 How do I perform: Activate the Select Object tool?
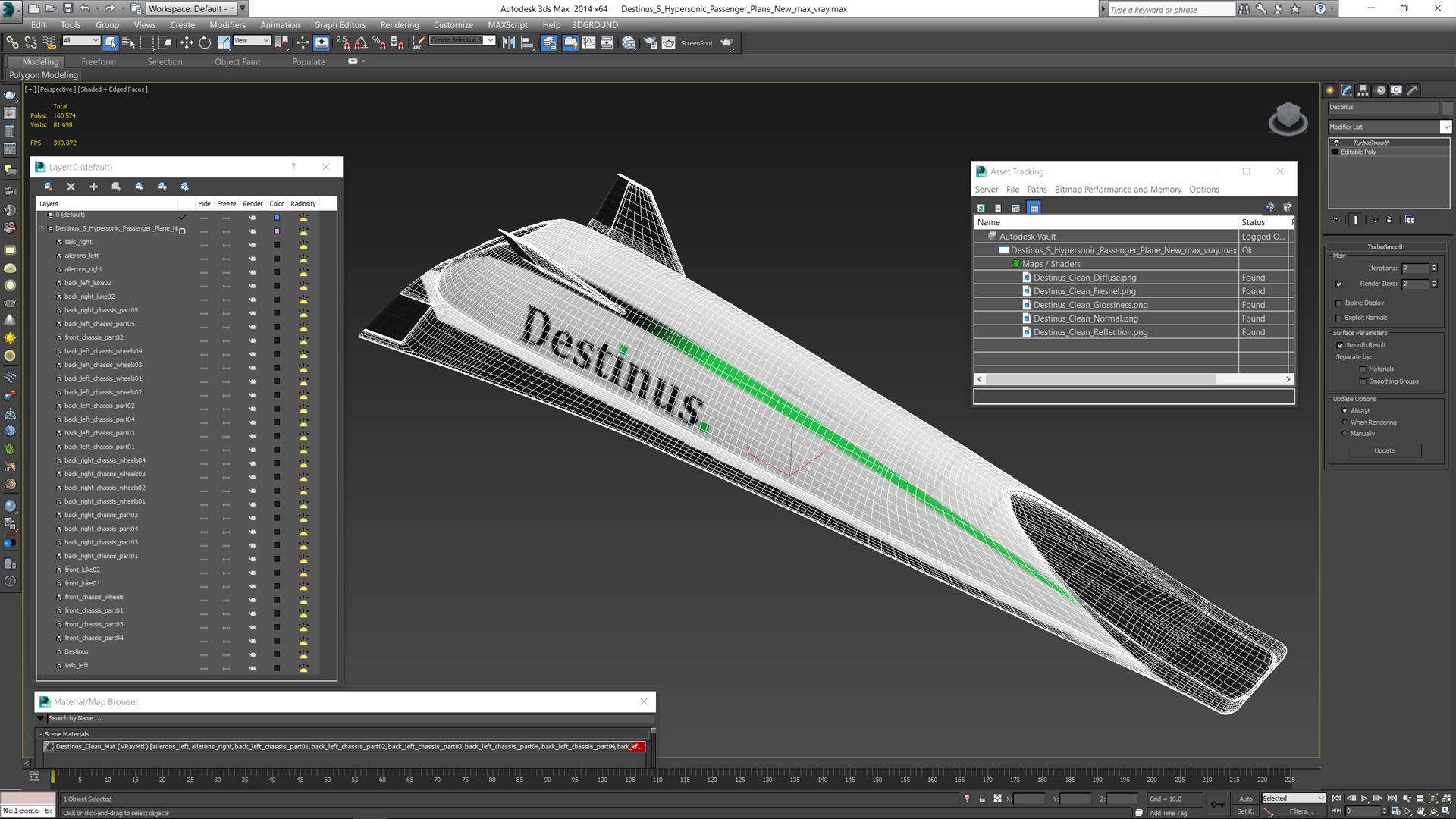coord(111,42)
